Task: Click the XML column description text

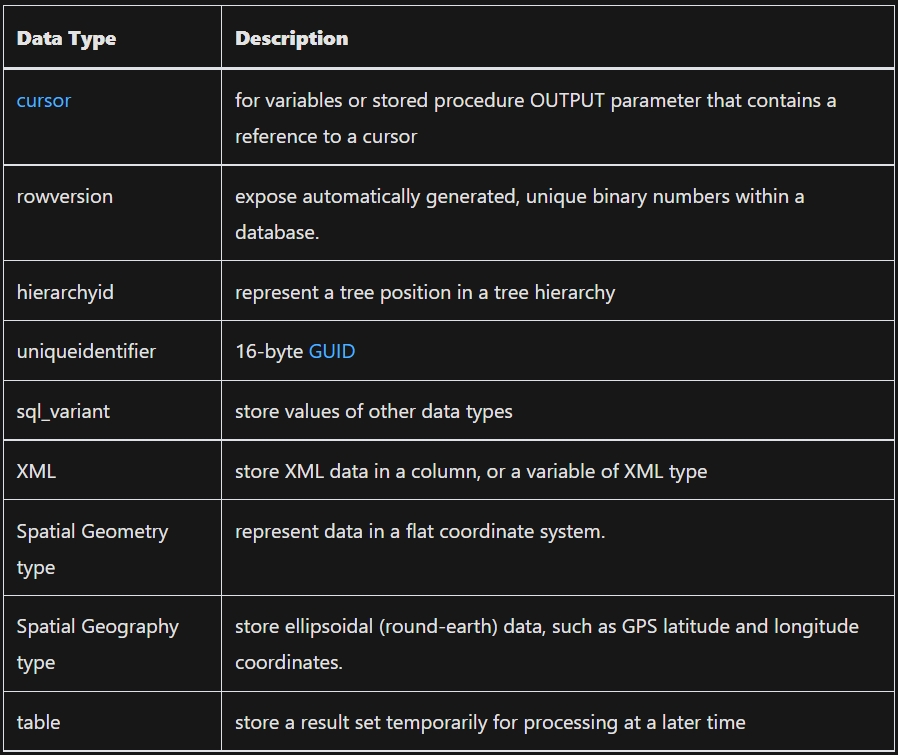Action: 470,471
